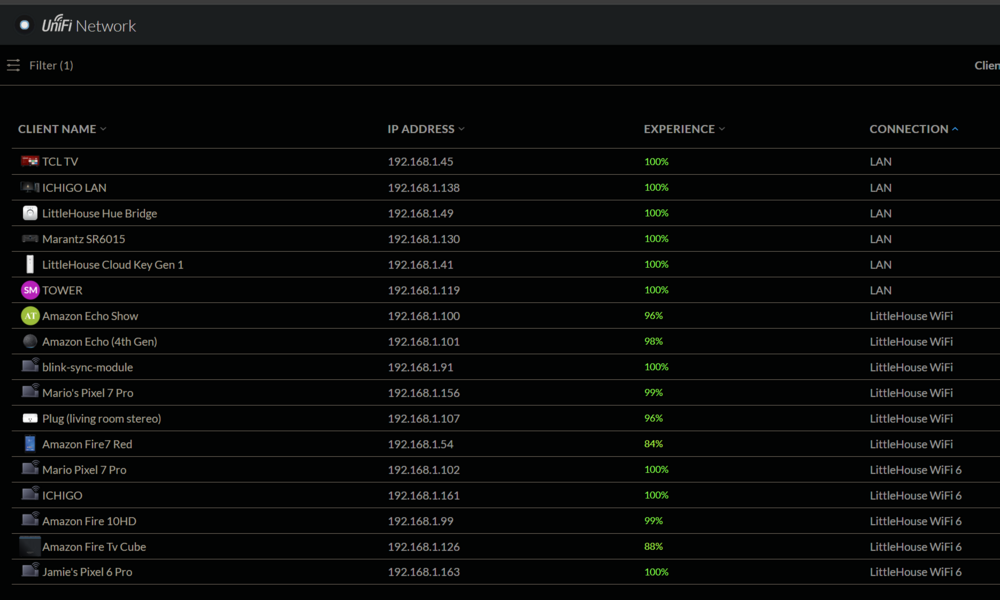Click IP address 192.168.1.163
The height and width of the screenshot is (600, 1000).
[423, 572]
